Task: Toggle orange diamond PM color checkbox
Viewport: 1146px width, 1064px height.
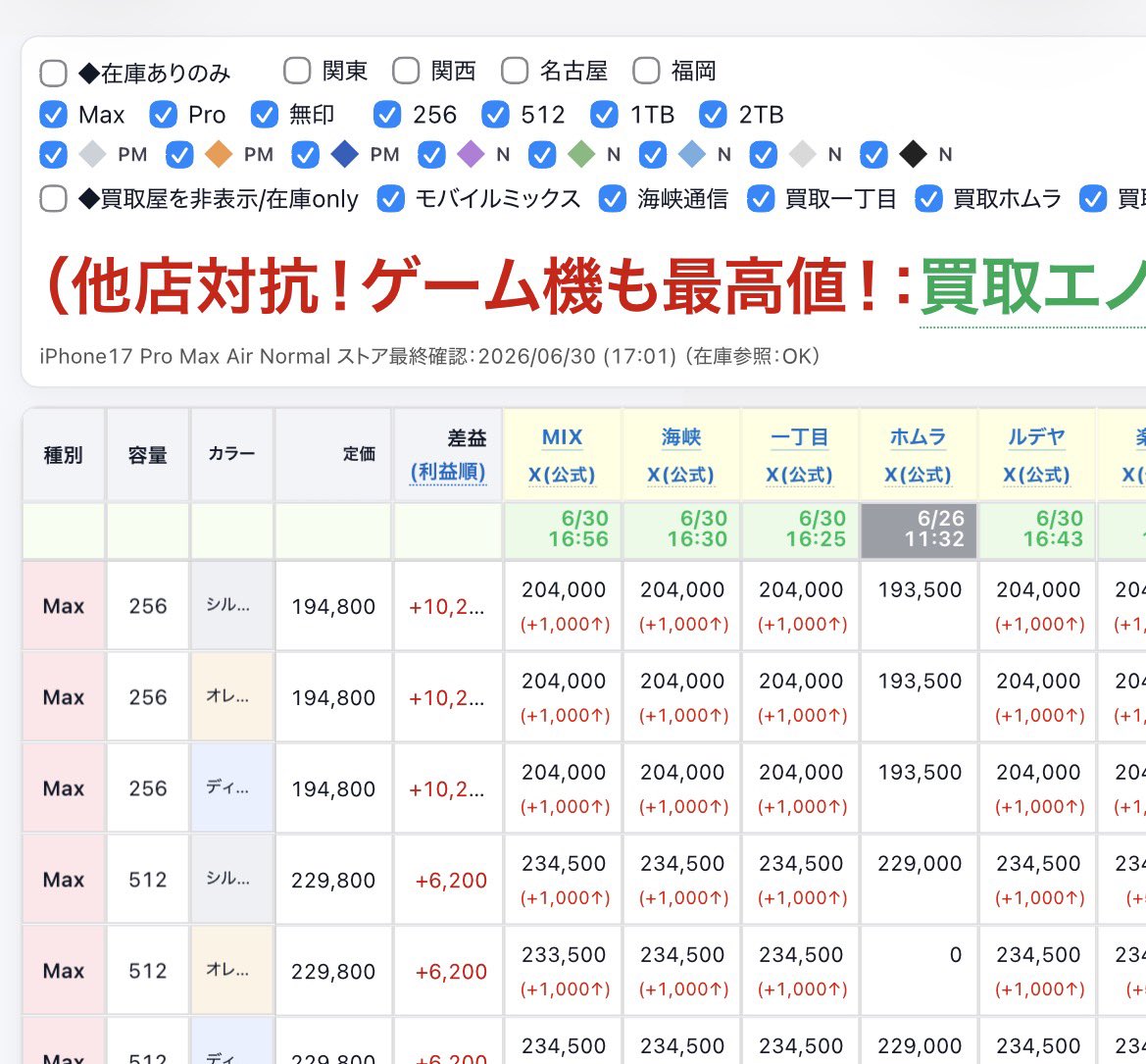Action: 179,155
